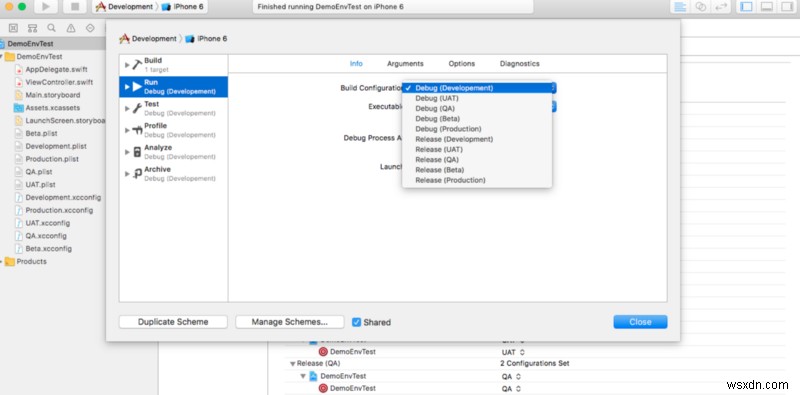The width and height of the screenshot is (800, 395).
Task: Open the Development scheme selector in toolbar
Action: pos(124,7)
